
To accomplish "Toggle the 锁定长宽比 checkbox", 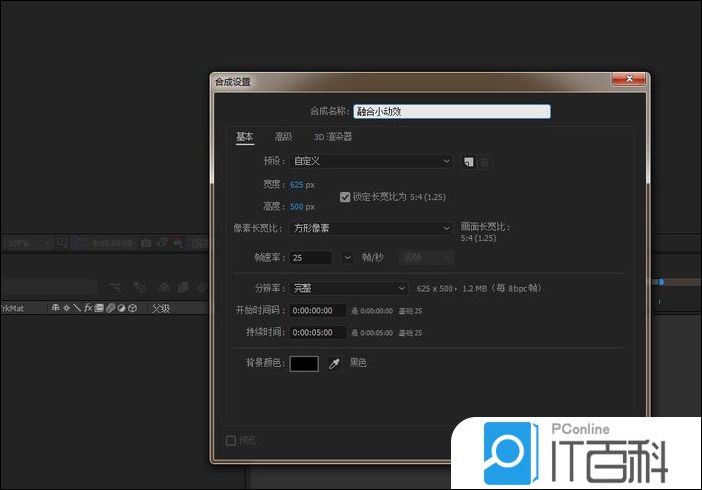I will coord(345,197).
